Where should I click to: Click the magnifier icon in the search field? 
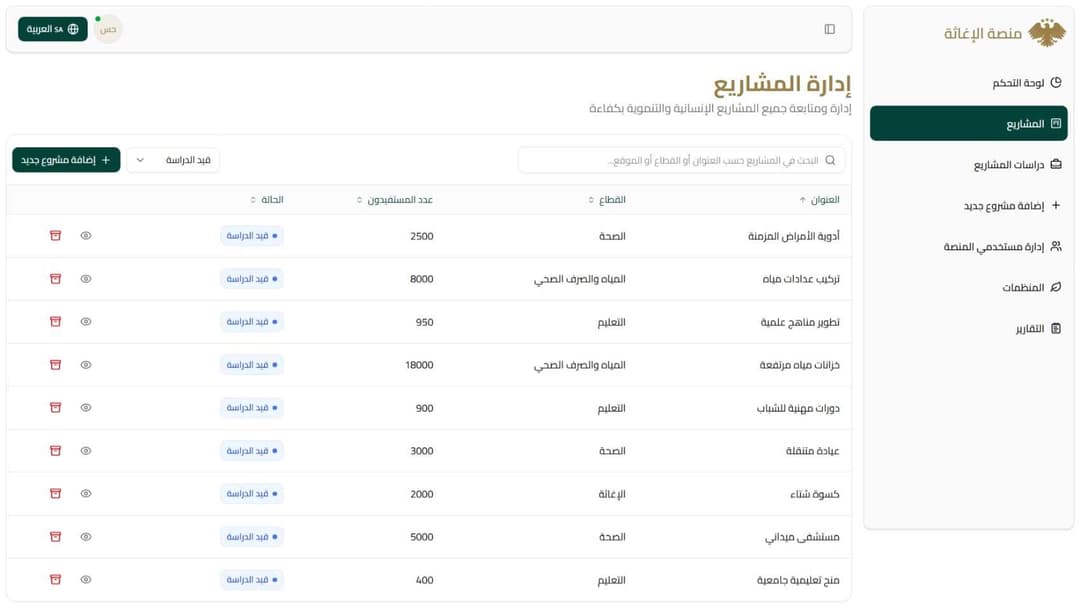[x=830, y=159]
